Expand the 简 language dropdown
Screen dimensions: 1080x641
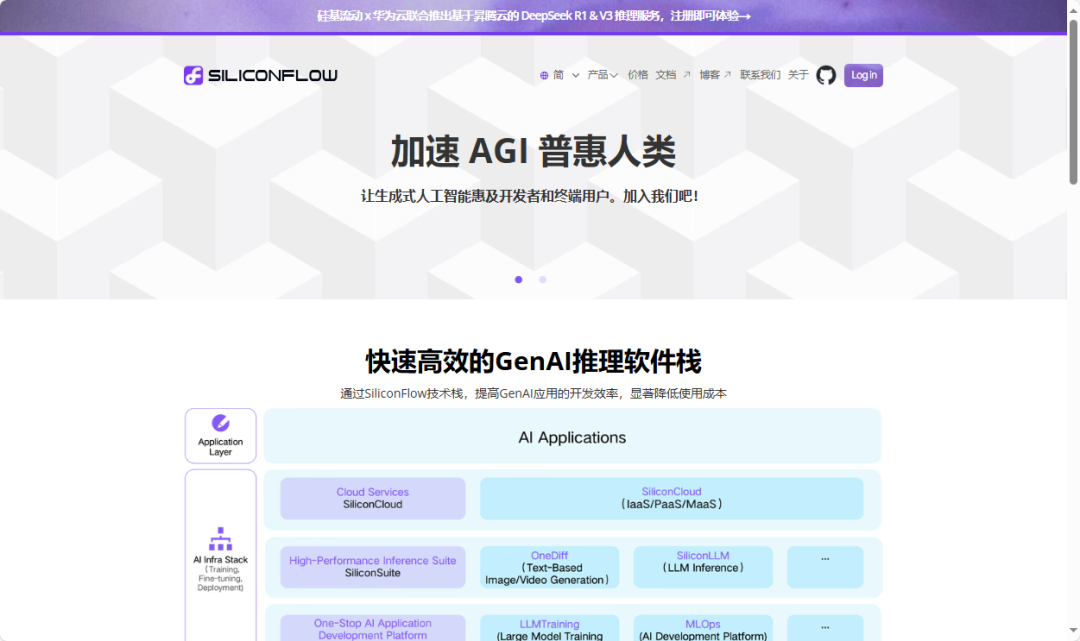[x=567, y=75]
